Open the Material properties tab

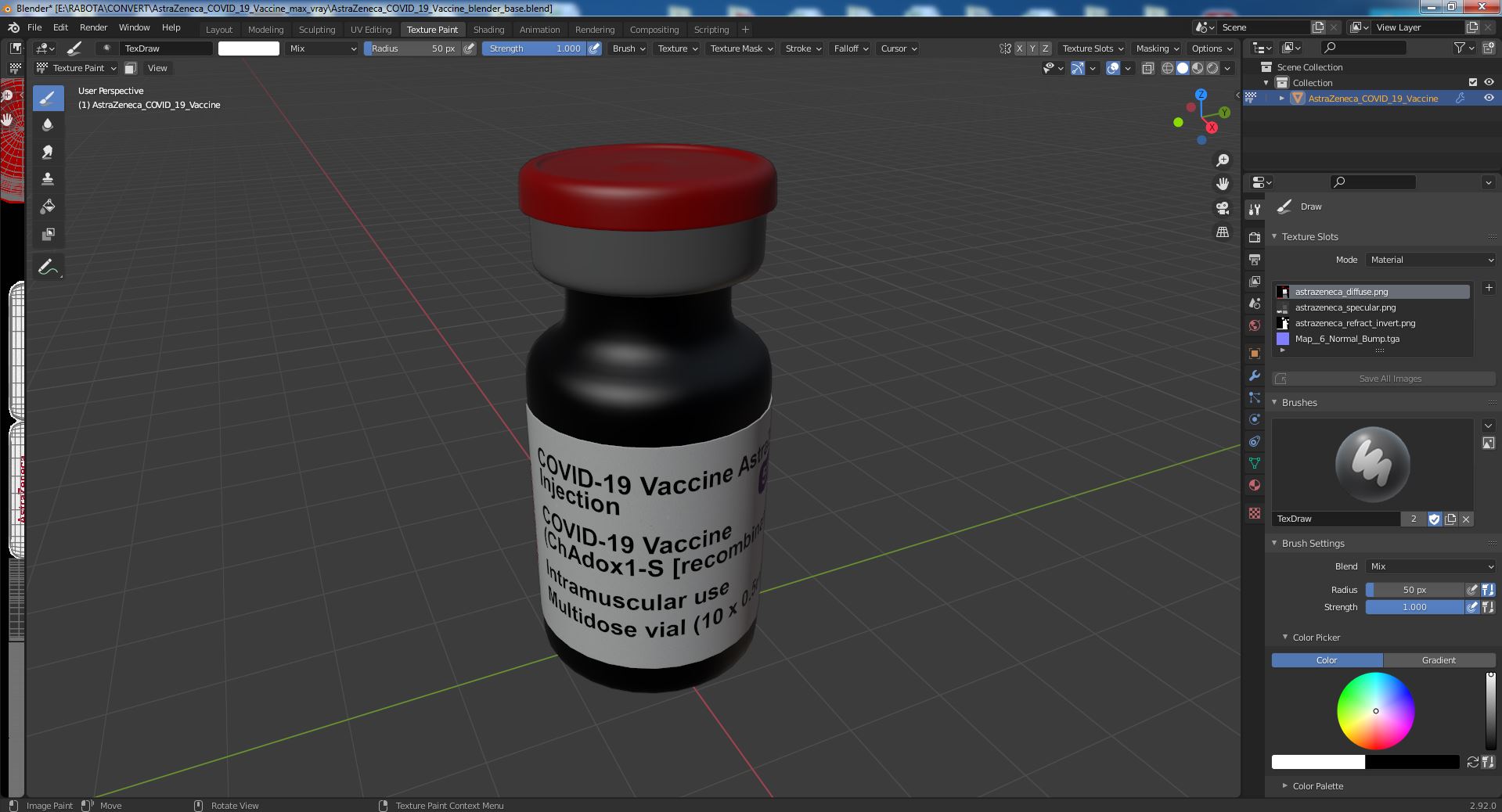pos(1255,485)
